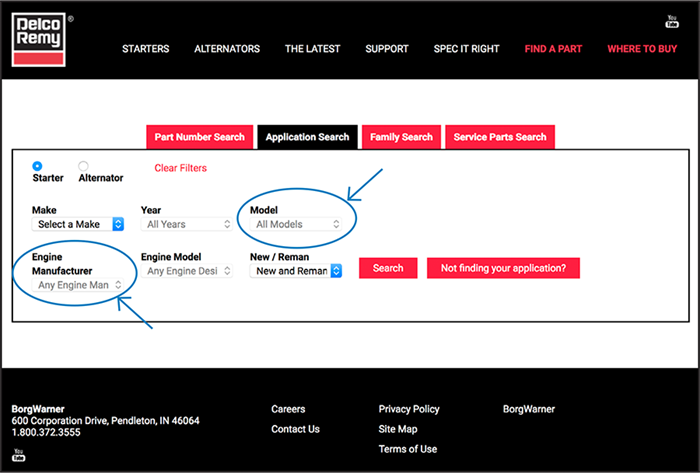Open the Careers footer link
The image size is (700, 473).
pos(288,409)
